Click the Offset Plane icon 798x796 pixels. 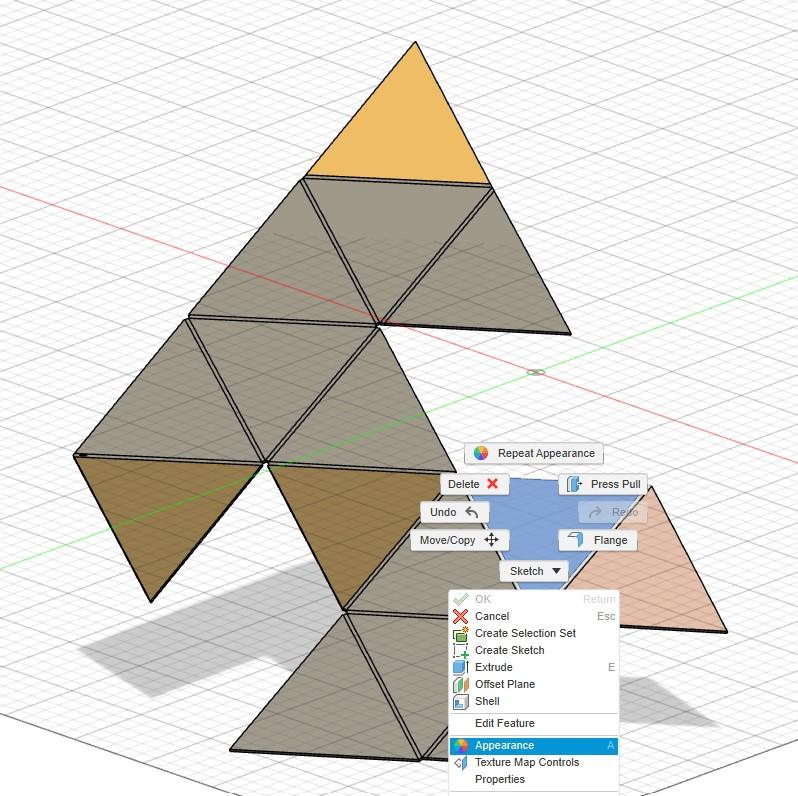(461, 685)
